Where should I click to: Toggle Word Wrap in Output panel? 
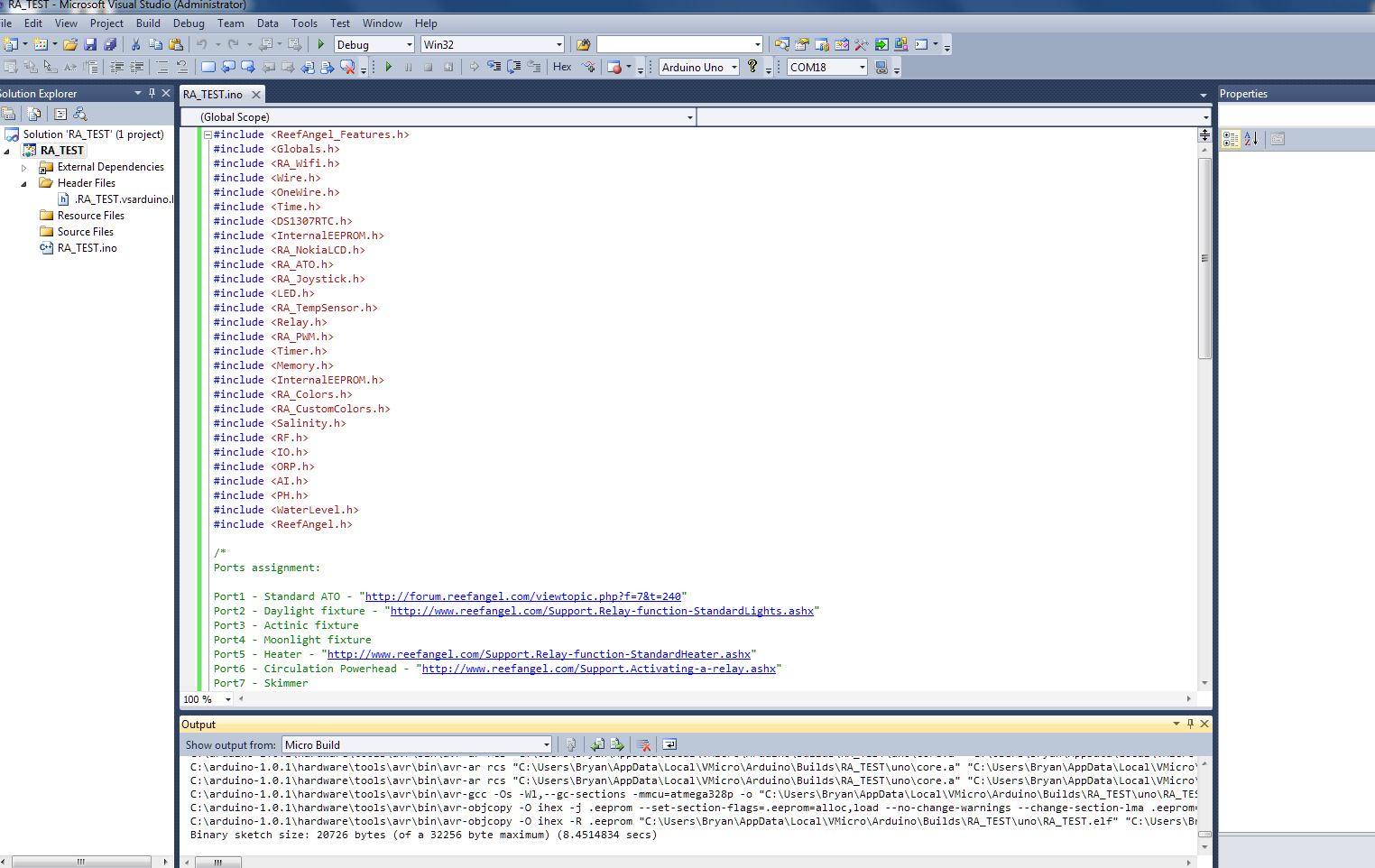[669, 744]
